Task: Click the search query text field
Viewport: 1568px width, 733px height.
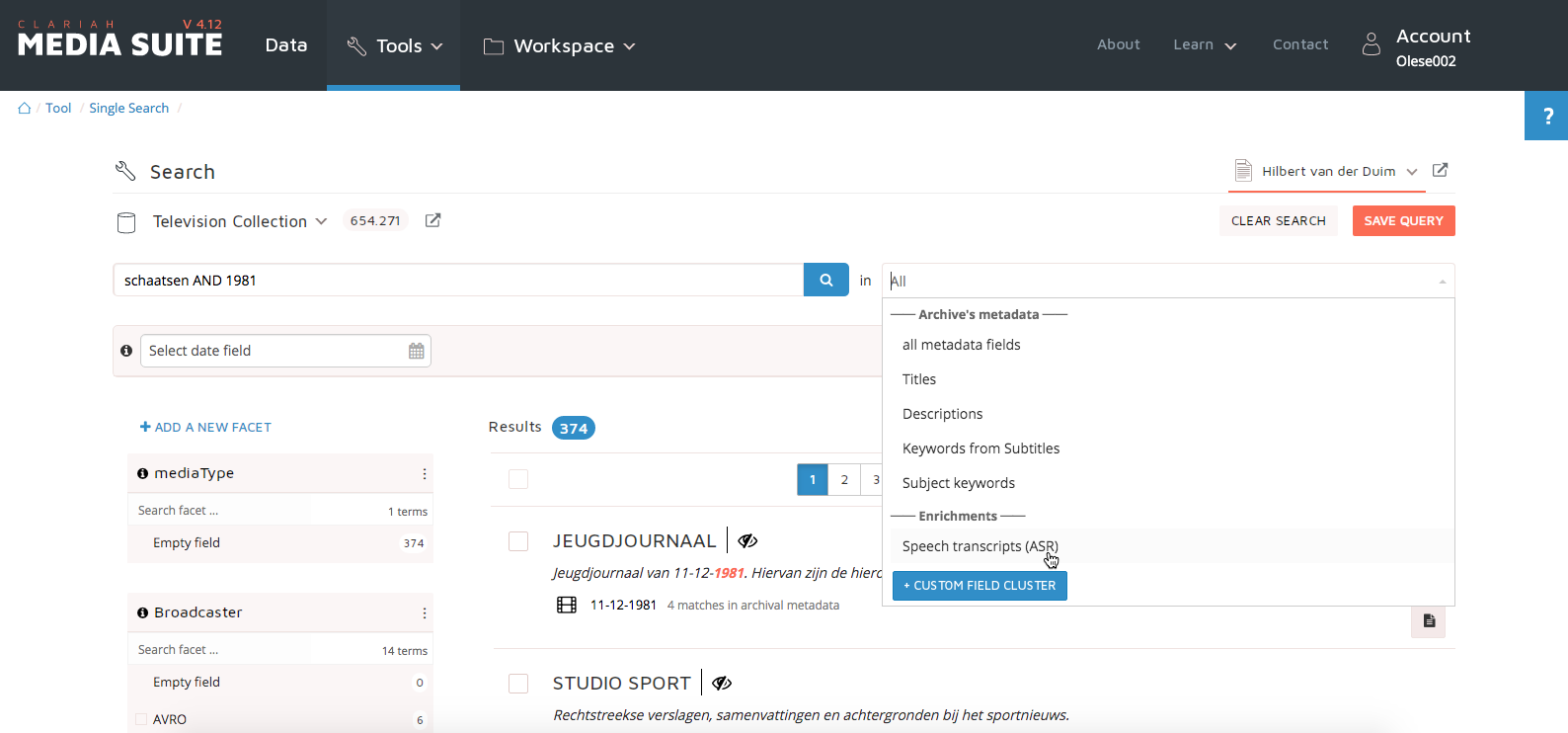Action: pos(458,281)
